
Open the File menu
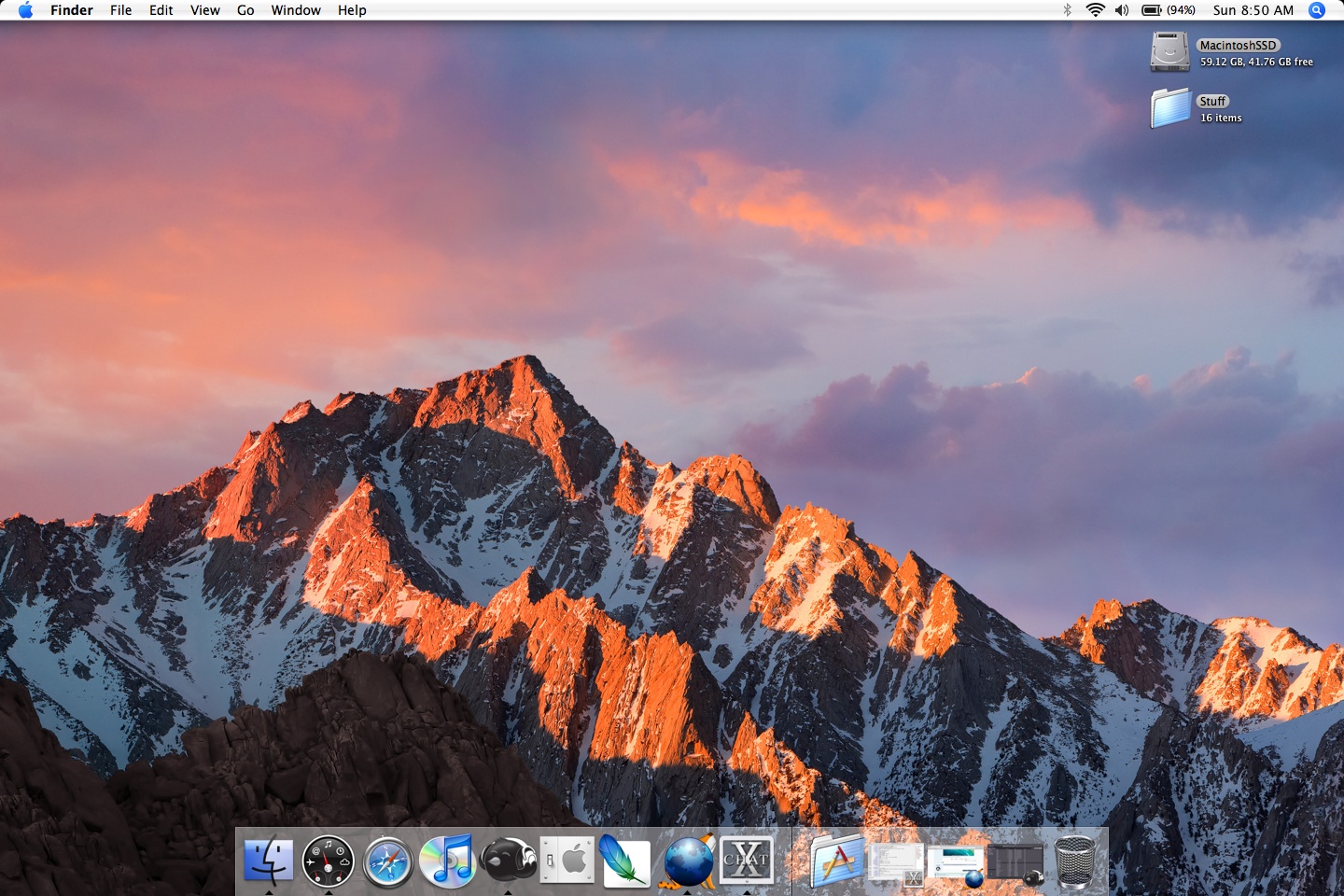point(121,10)
